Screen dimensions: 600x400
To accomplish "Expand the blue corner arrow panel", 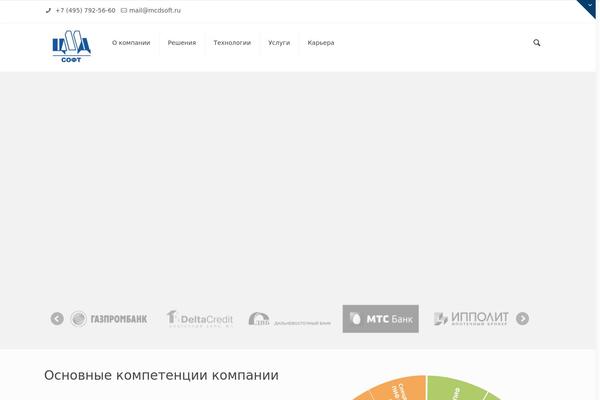I will click(589, 6).
